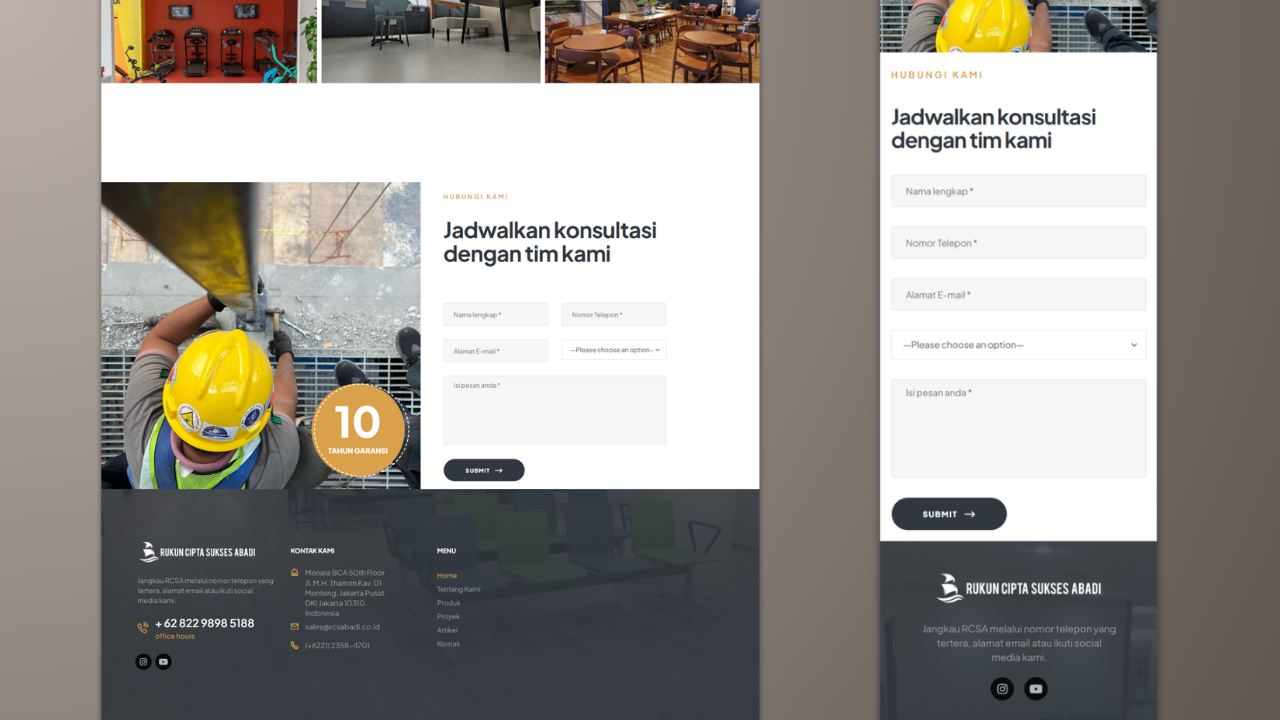This screenshot has height=720, width=1280.
Task: Go to Tentang Kami in footer menu
Action: click(458, 590)
